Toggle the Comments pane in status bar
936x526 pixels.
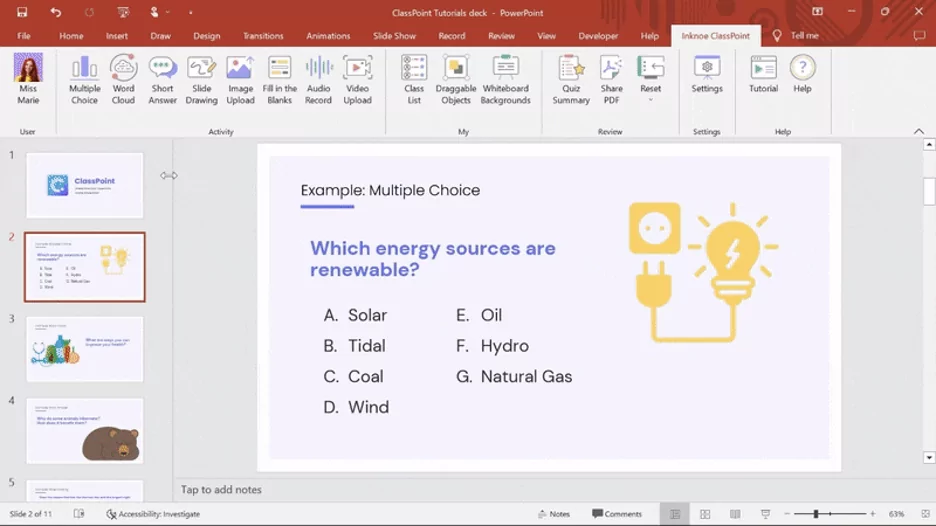[616, 514]
